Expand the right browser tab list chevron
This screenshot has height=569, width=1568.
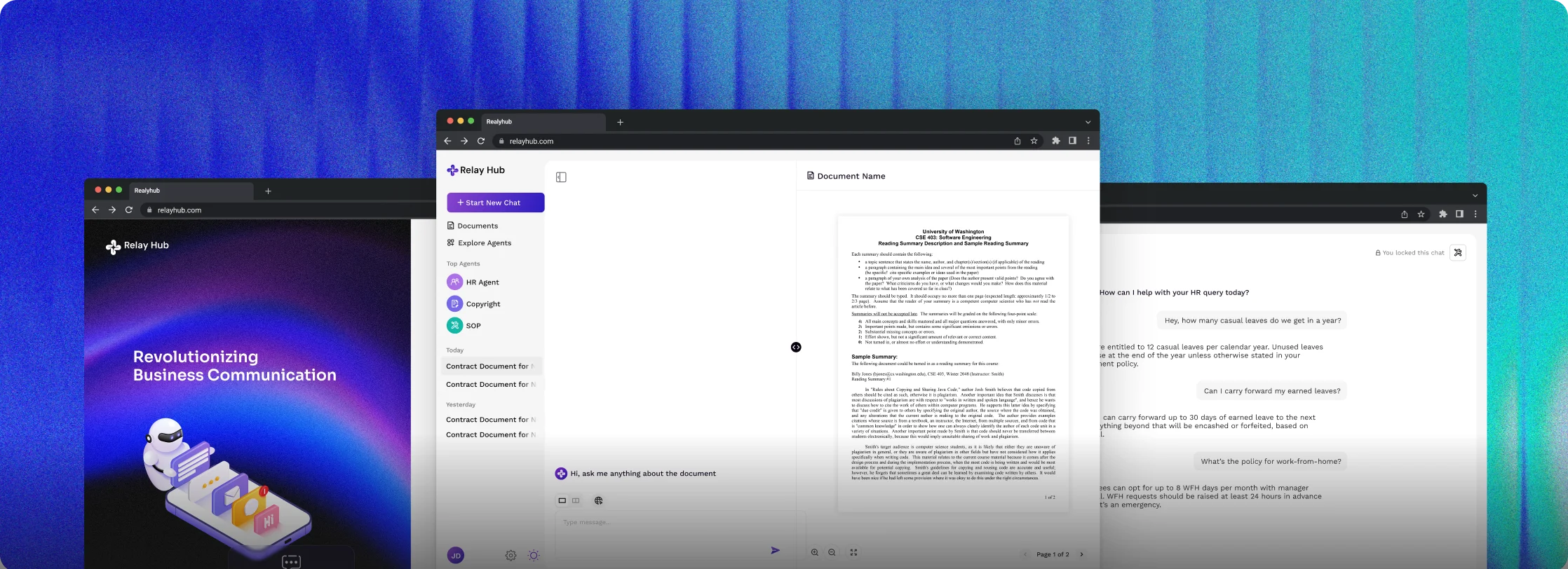point(1475,196)
